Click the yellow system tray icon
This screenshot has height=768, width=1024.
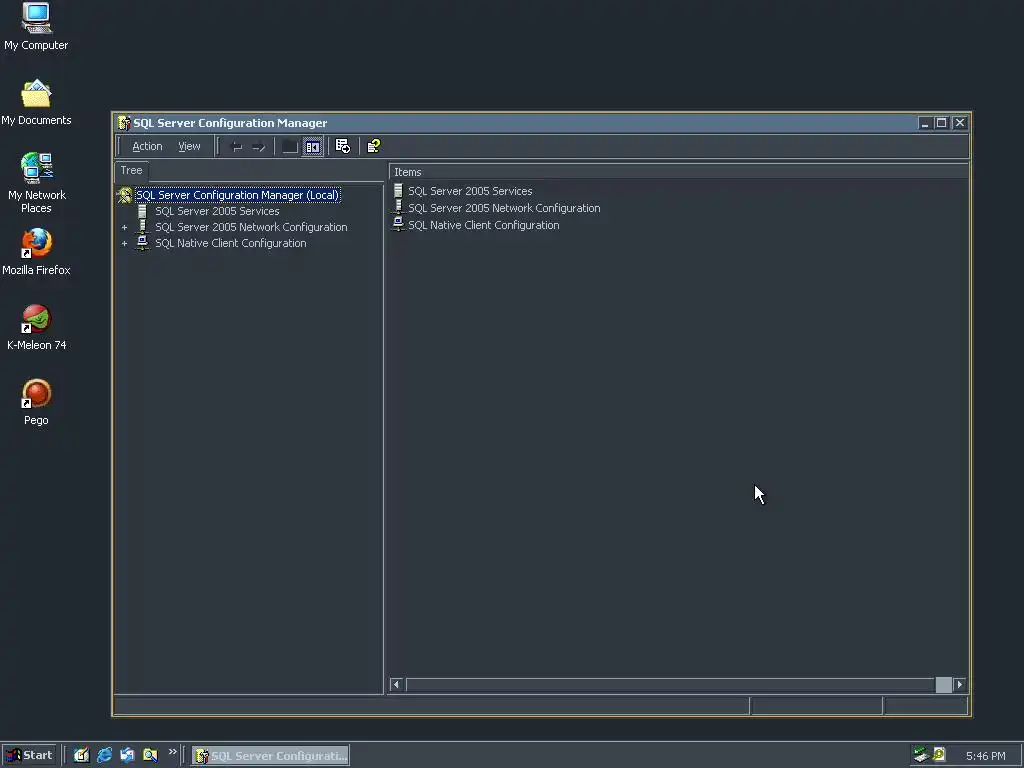[939, 755]
